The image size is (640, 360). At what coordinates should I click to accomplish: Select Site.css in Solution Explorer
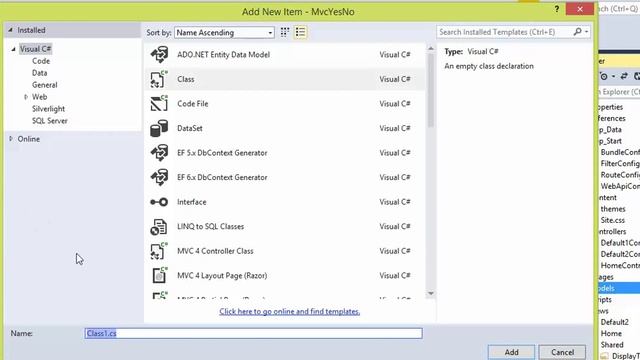coord(613,220)
